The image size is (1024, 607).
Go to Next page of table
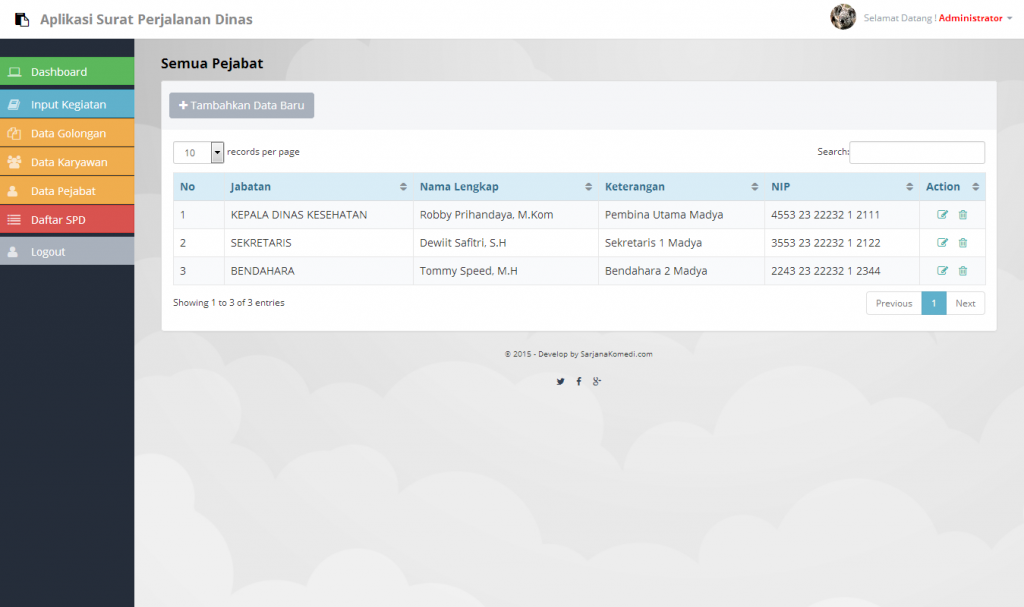point(965,303)
